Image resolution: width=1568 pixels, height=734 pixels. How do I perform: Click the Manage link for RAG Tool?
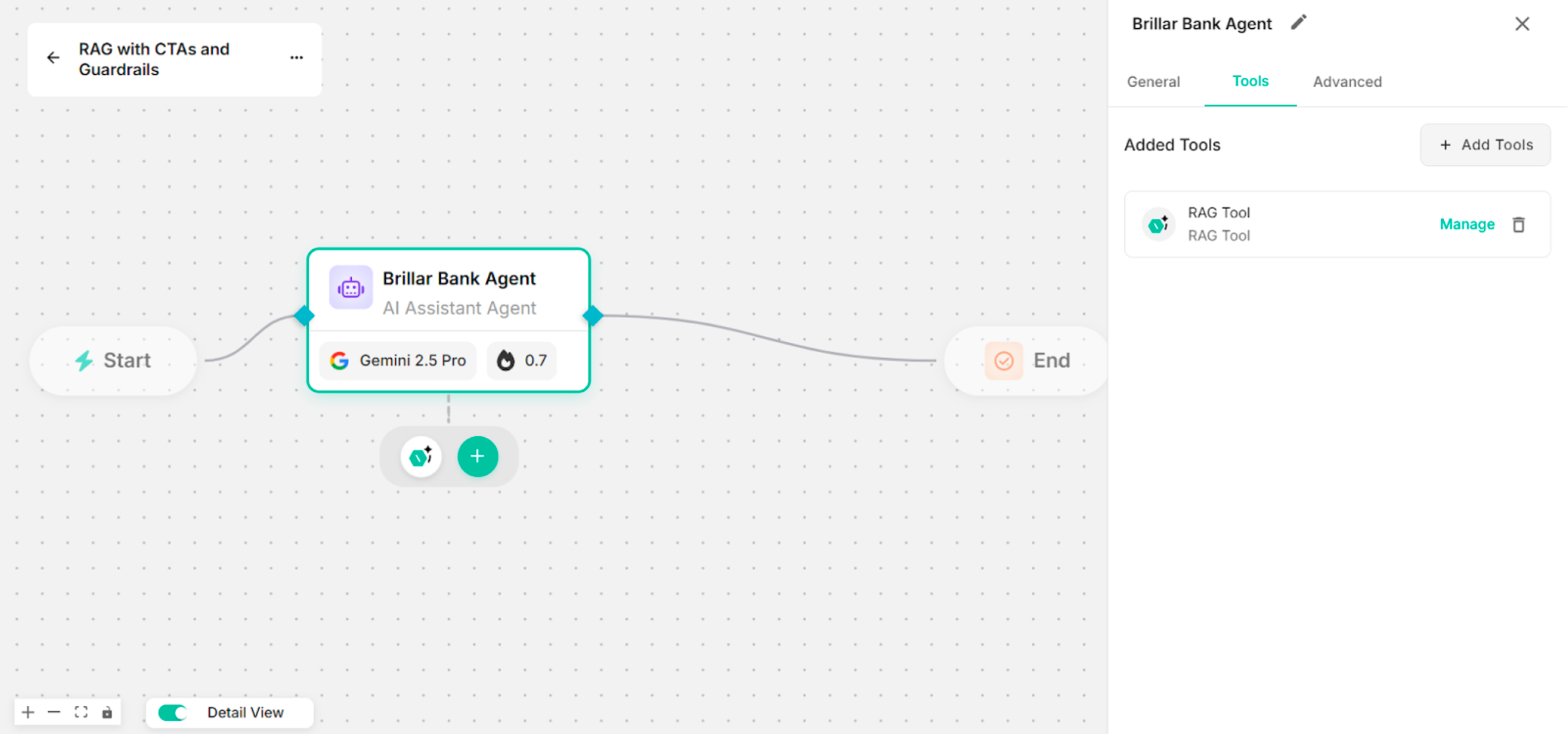point(1467,224)
